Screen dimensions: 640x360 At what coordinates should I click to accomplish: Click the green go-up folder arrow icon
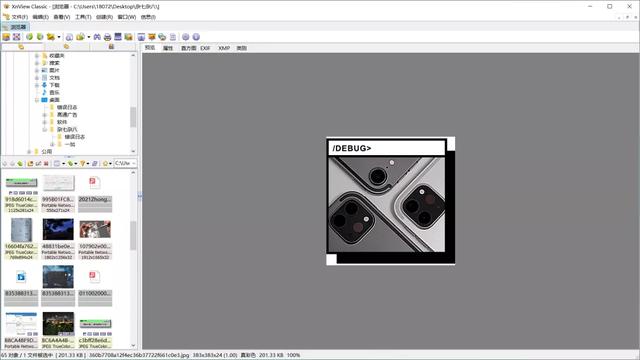click(x=20, y=163)
